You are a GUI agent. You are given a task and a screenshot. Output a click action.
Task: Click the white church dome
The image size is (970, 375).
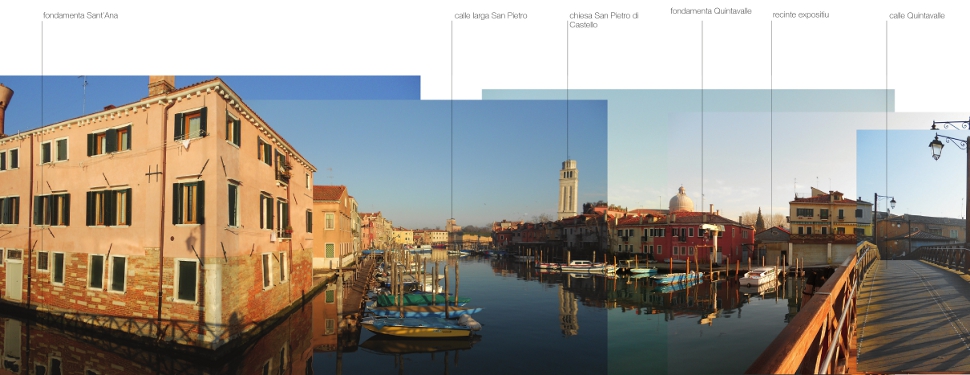pos(682,200)
